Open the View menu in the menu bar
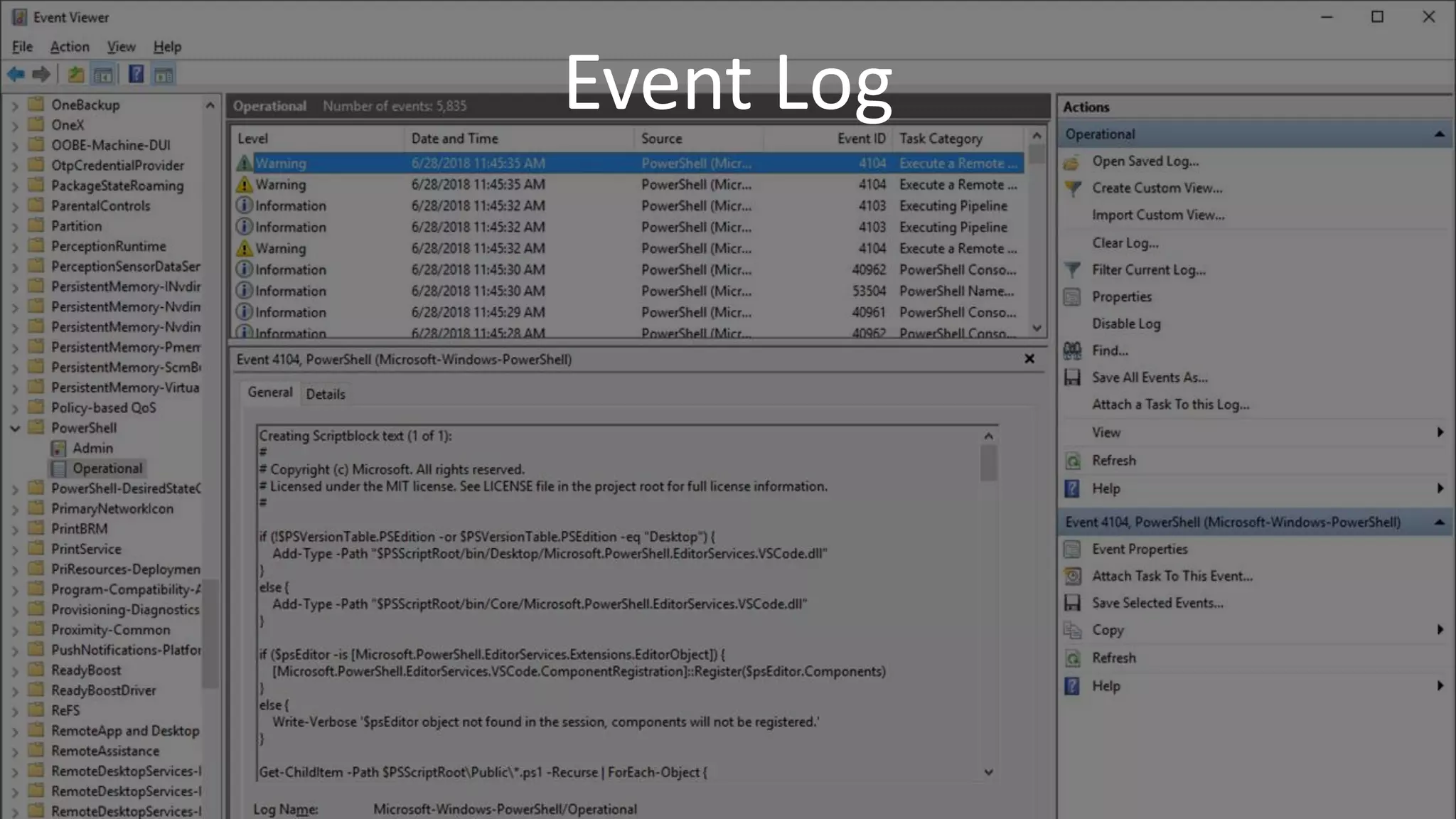 tap(121, 47)
